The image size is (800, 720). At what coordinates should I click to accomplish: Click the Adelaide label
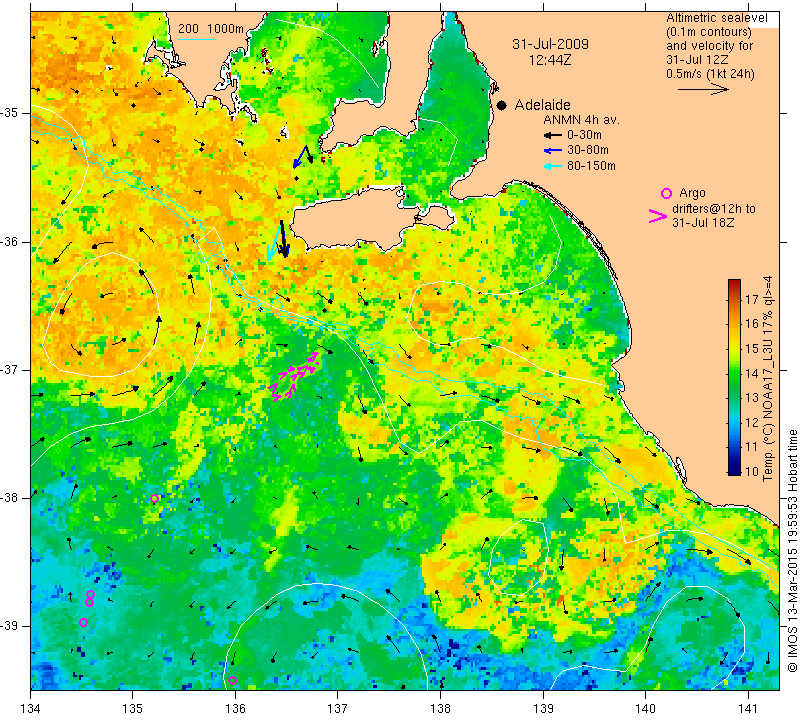click(542, 105)
